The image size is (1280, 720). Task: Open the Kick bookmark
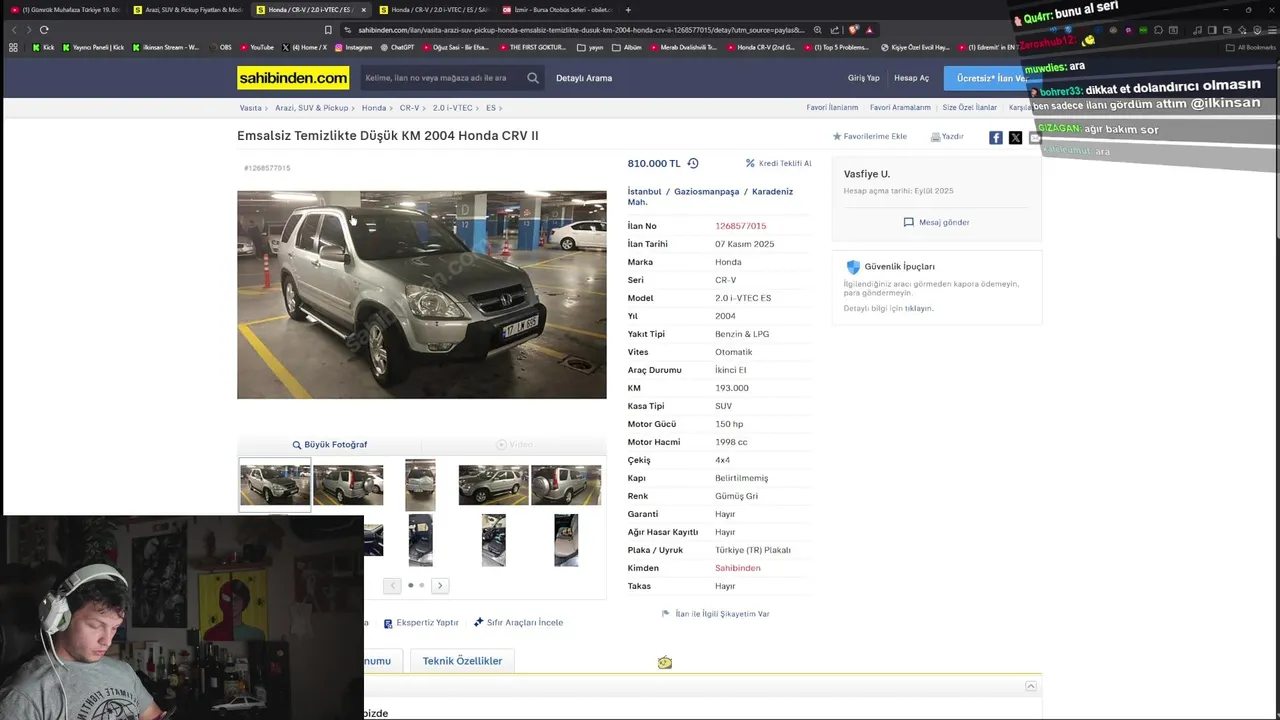43,47
